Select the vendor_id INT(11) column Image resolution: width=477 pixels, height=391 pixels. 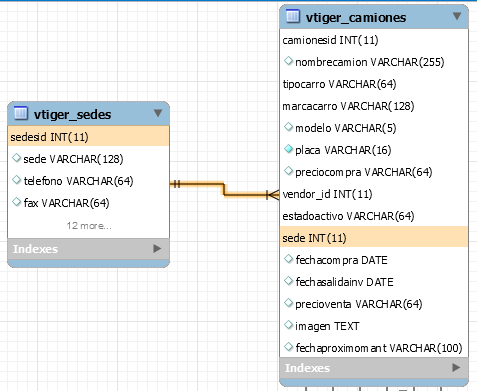tap(374, 194)
